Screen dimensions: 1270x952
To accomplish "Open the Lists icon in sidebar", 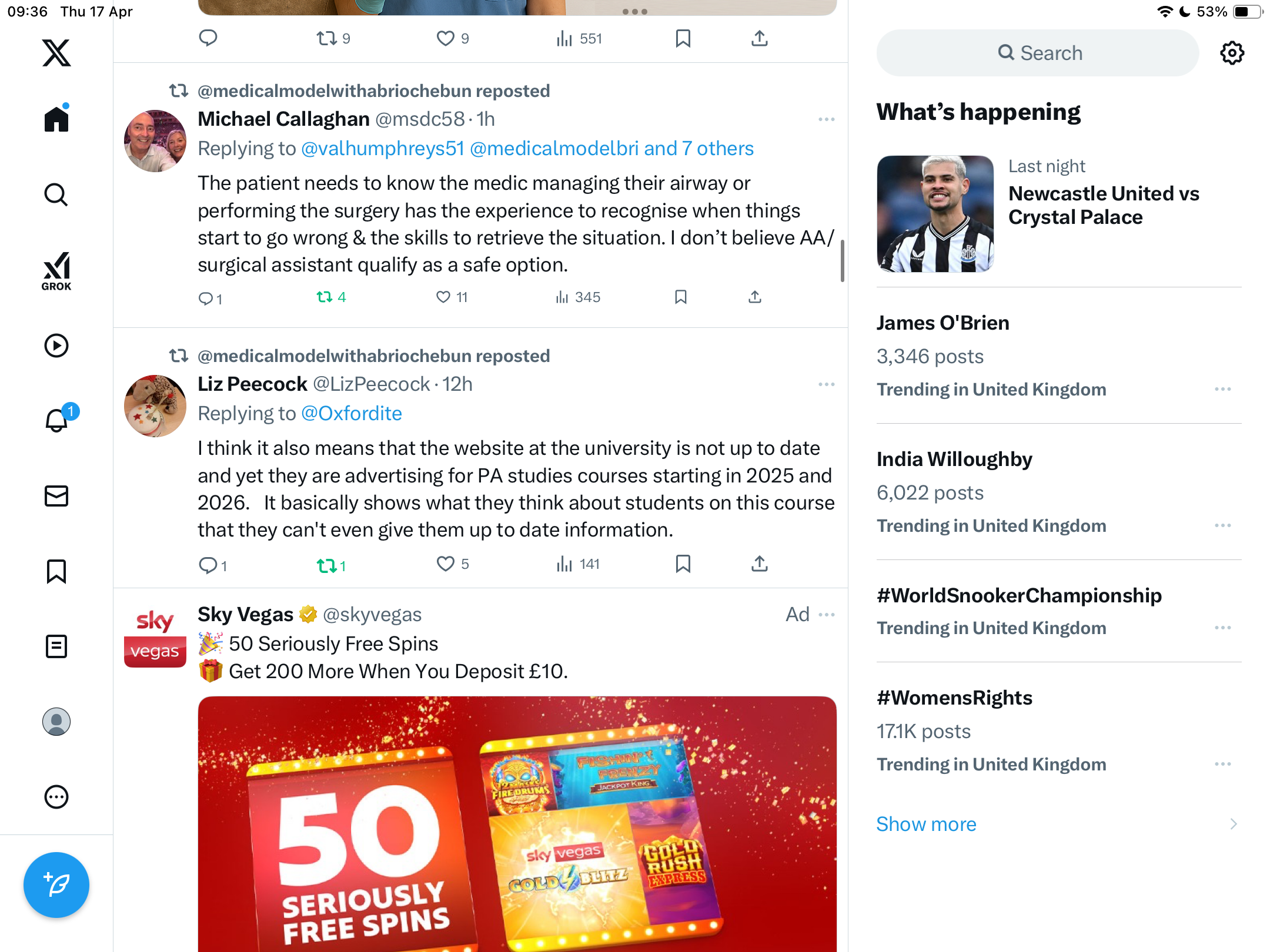I will tap(56, 646).
